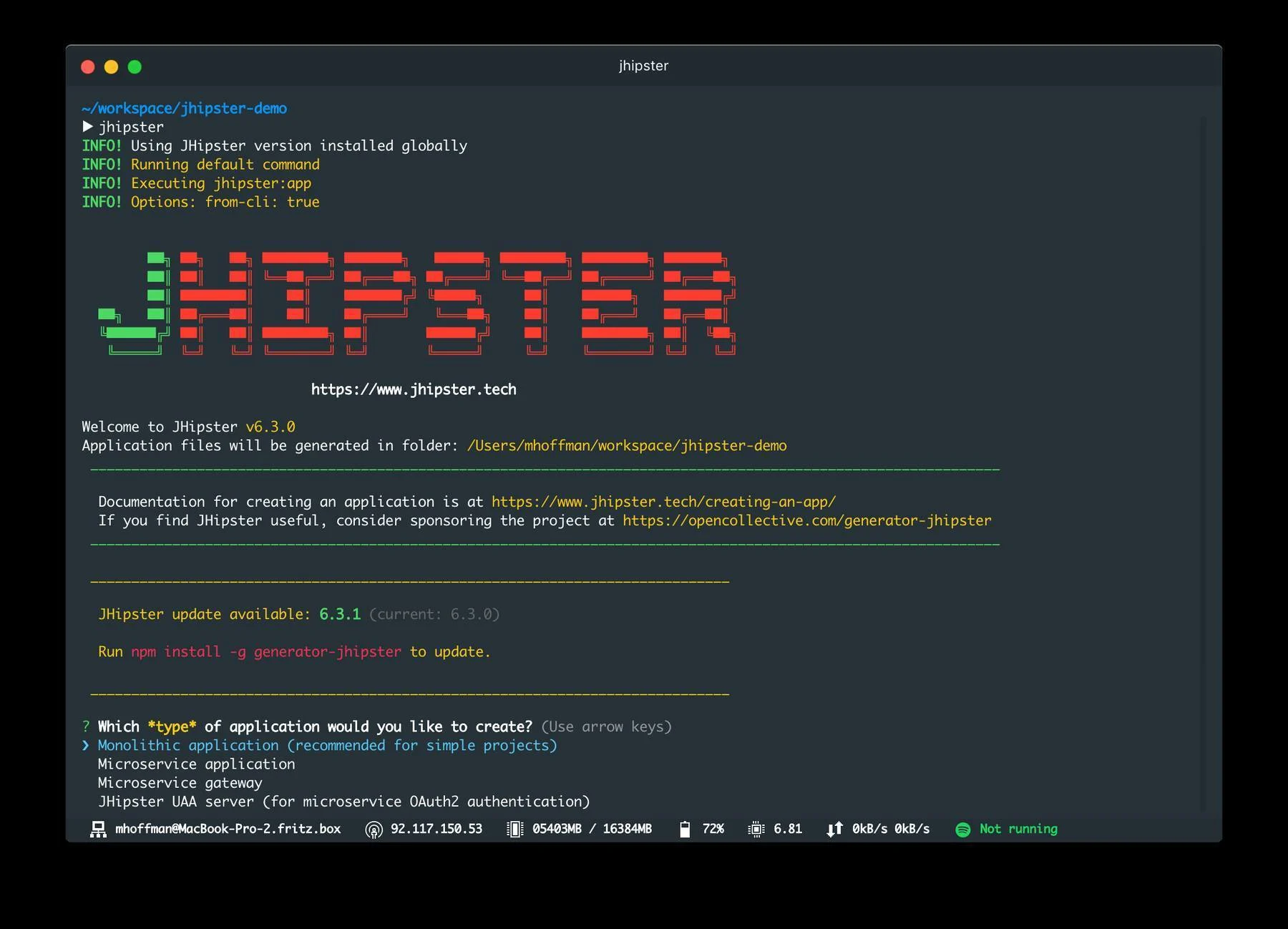Click 'Not running' Spotify status text
The image size is (1288, 929).
pos(1018,829)
